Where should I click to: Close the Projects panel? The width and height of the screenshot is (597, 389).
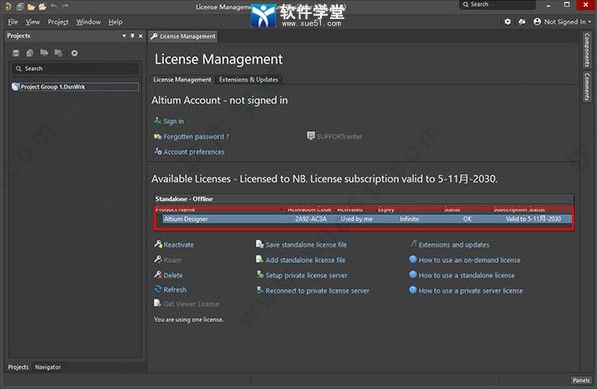click(x=140, y=36)
